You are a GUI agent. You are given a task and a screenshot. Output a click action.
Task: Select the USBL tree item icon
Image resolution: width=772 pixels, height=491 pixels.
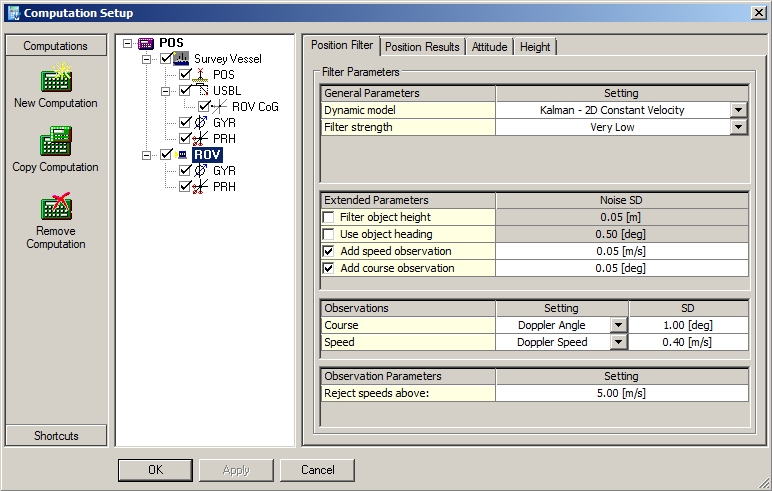pos(201,91)
